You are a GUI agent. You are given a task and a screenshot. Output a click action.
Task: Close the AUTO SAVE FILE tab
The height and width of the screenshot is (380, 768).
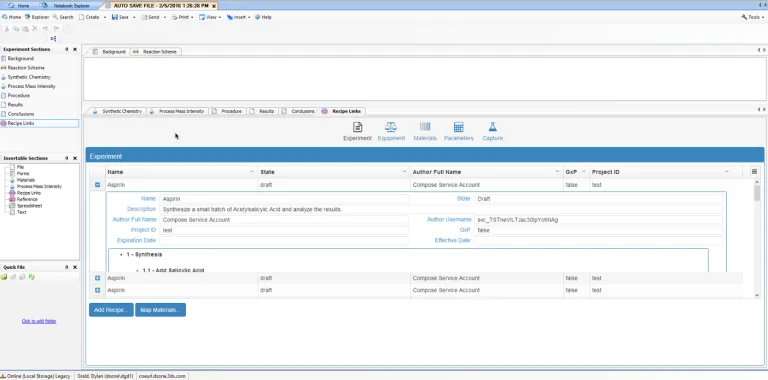214,6
